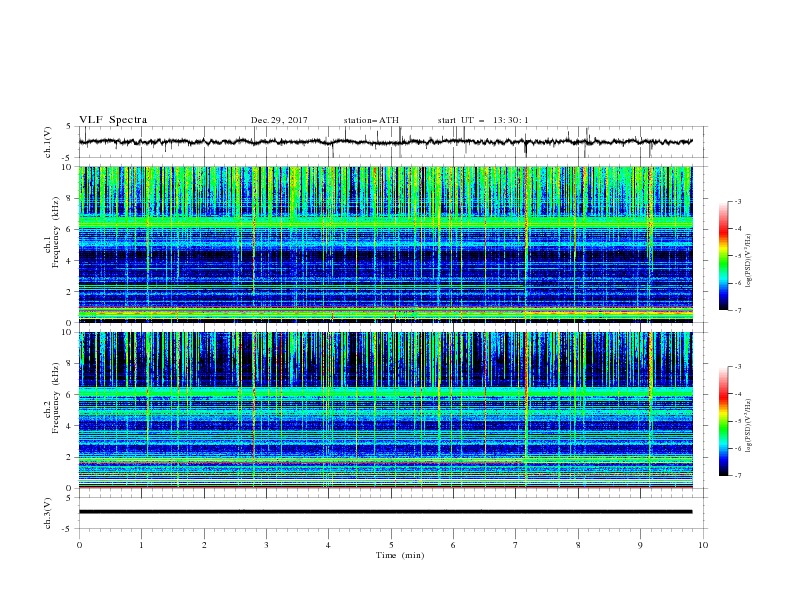
Task: Click time axis tick label "8"
Action: [x=578, y=545]
